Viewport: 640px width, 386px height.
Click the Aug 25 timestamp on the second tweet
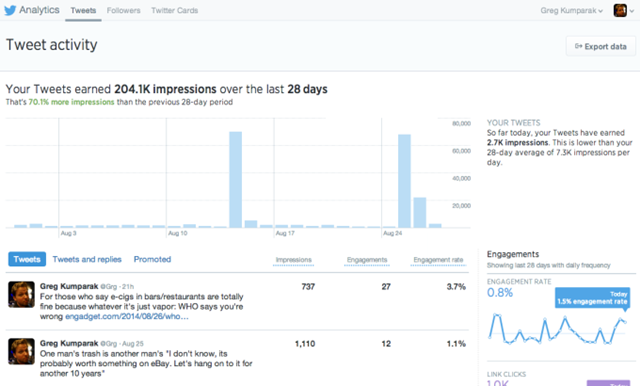pyautogui.click(x=133, y=344)
